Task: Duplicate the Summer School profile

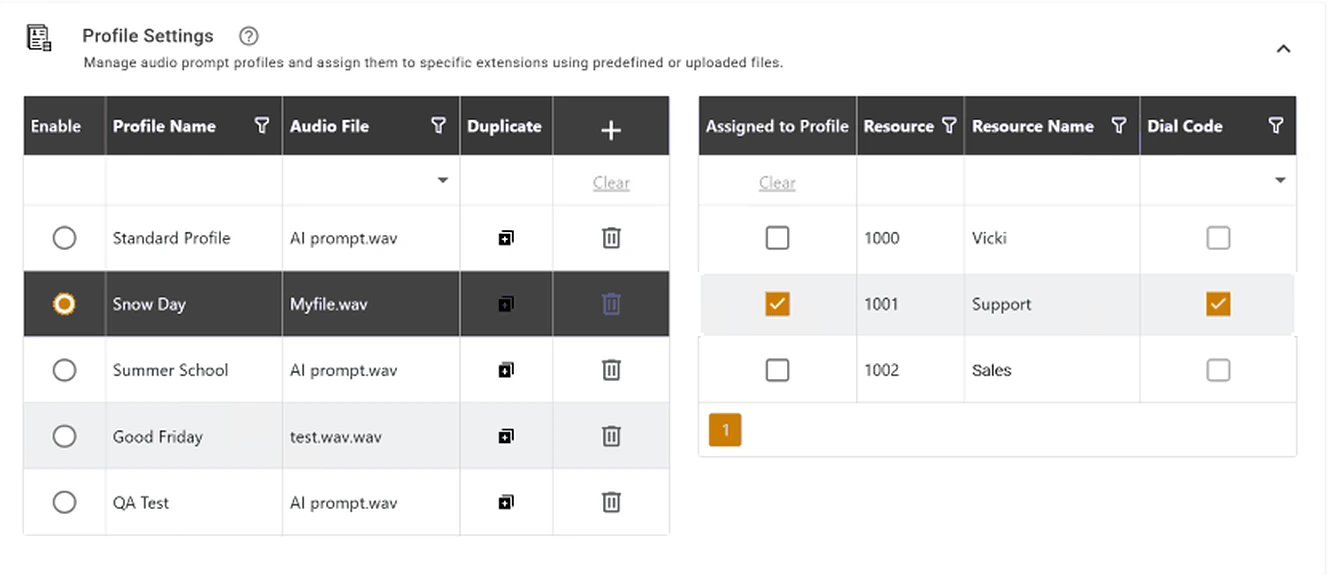Action: point(506,370)
